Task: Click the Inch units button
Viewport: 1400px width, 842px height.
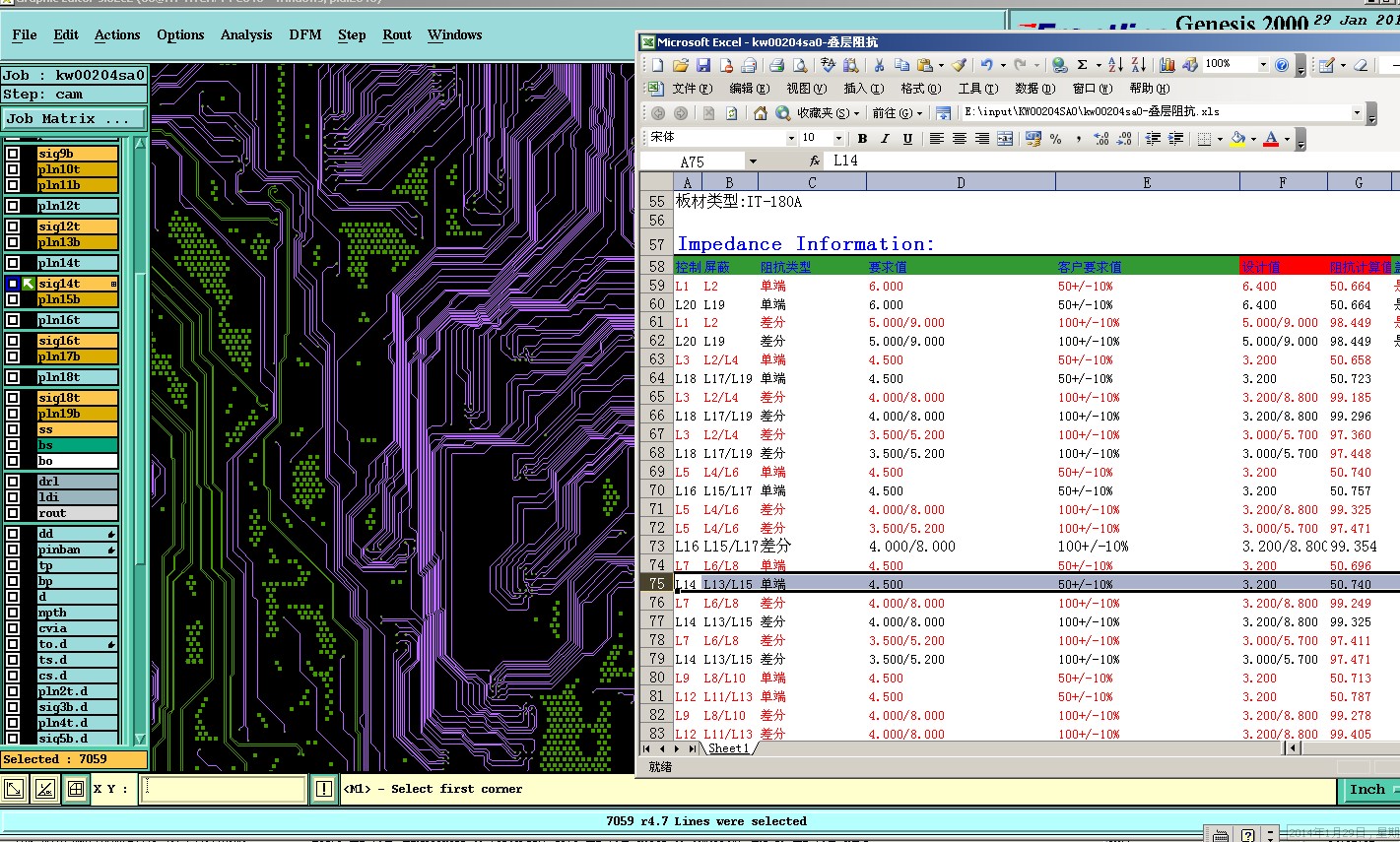Action: [1367, 790]
